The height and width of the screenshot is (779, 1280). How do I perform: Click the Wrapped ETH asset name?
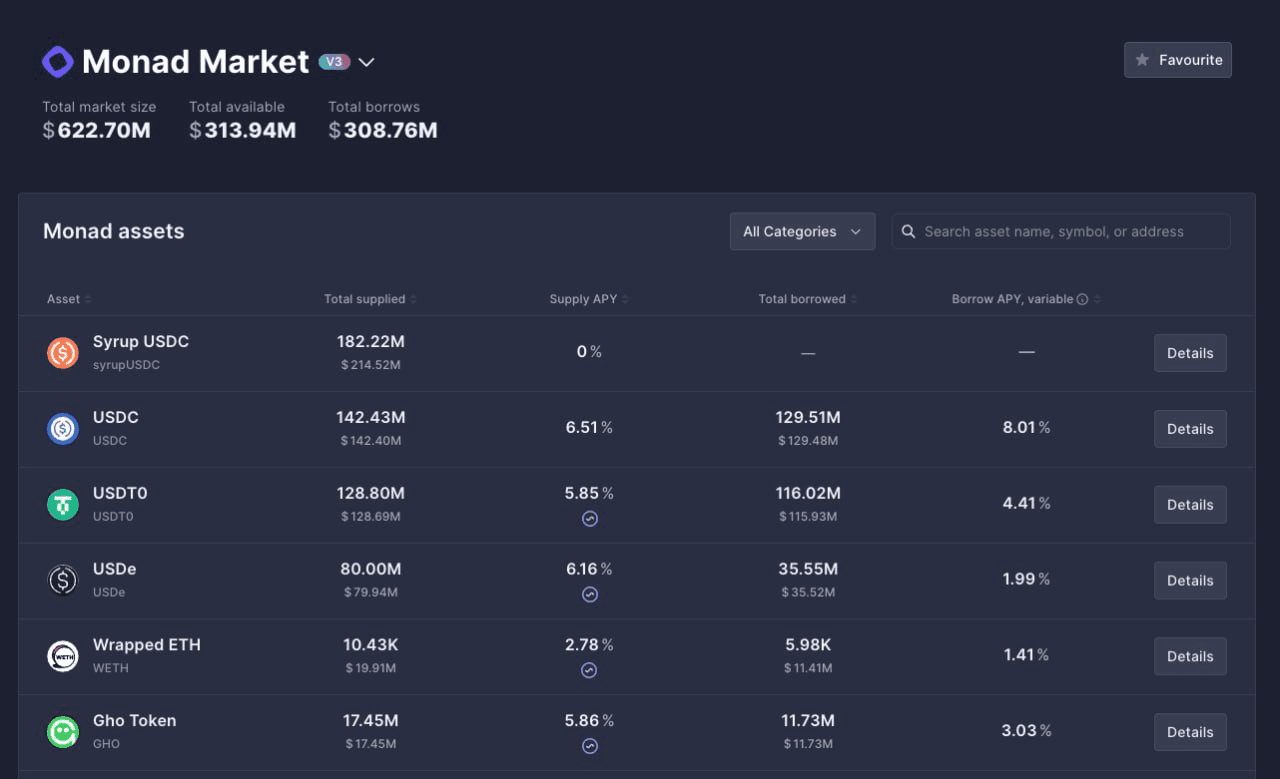(147, 645)
